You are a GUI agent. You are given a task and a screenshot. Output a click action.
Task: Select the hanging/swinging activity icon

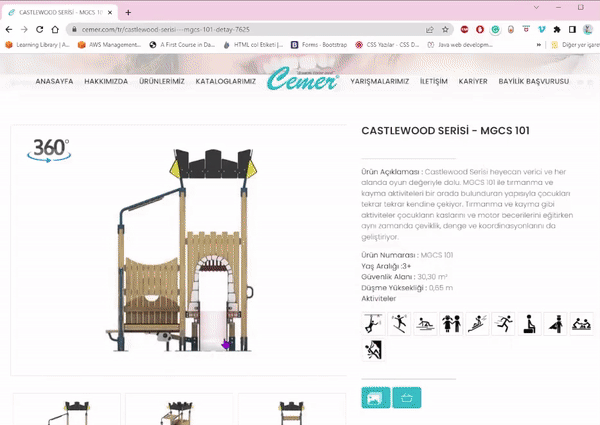tap(373, 324)
